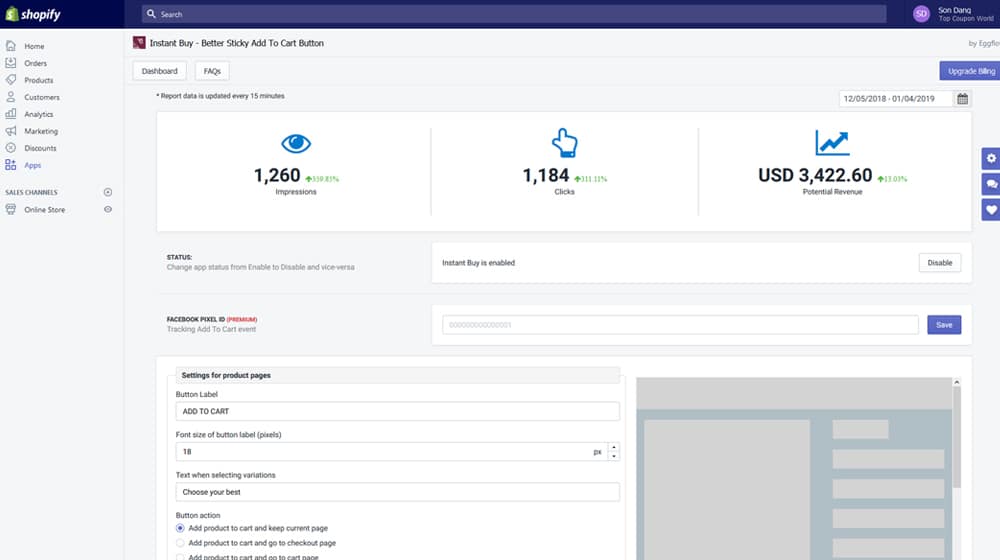Click the Shopify logo
This screenshot has width=1000, height=560.
pos(33,14)
